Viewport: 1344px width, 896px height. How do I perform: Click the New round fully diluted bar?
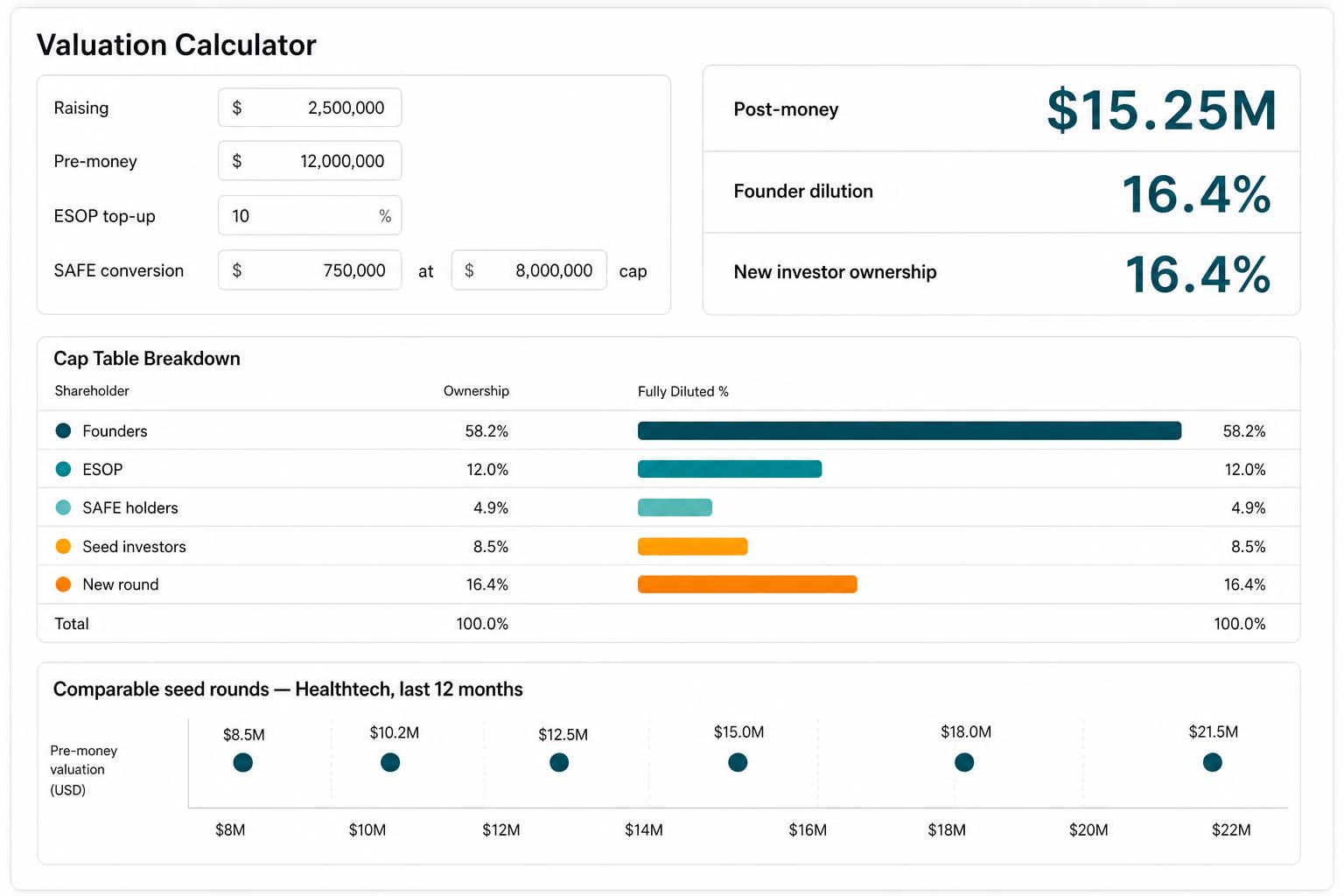(x=747, y=584)
